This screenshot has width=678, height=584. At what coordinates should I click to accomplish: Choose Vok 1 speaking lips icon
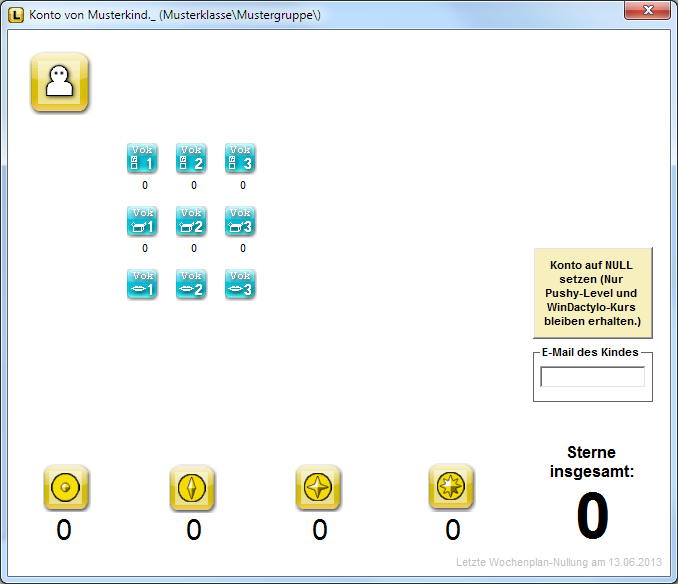click(142, 284)
